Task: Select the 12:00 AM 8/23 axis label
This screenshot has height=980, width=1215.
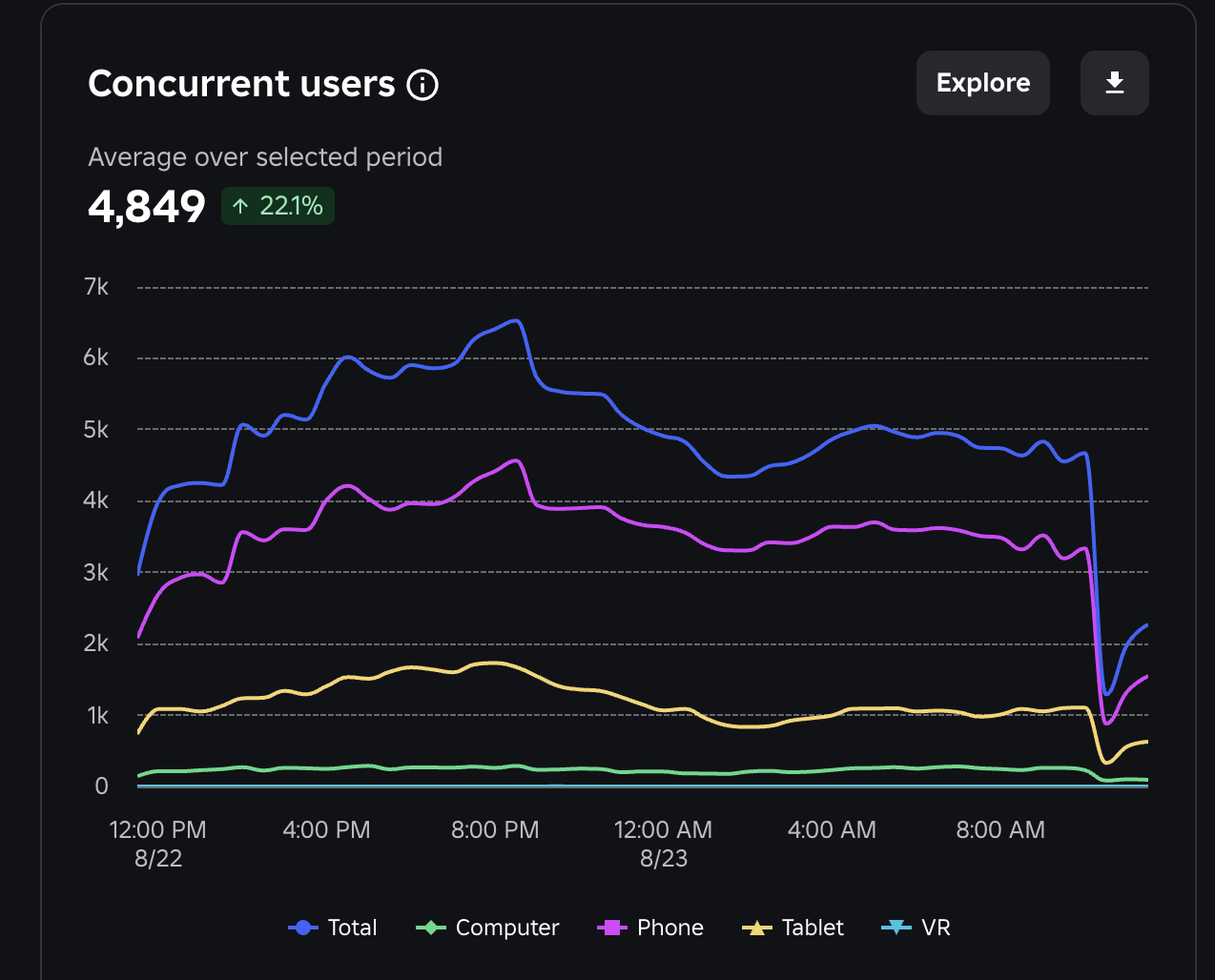Action: 663,843
